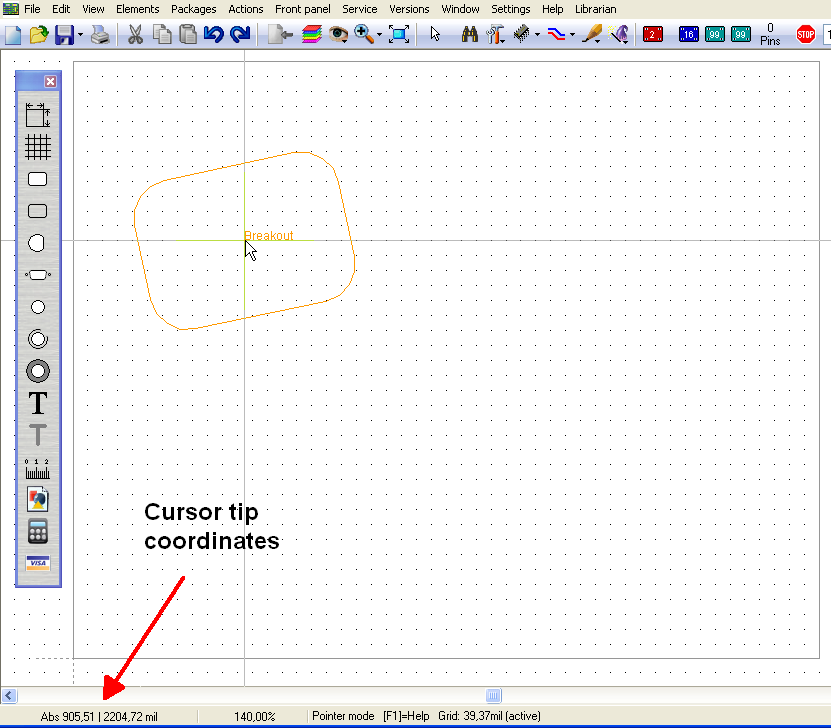Select the black bold T text tool

point(38,403)
